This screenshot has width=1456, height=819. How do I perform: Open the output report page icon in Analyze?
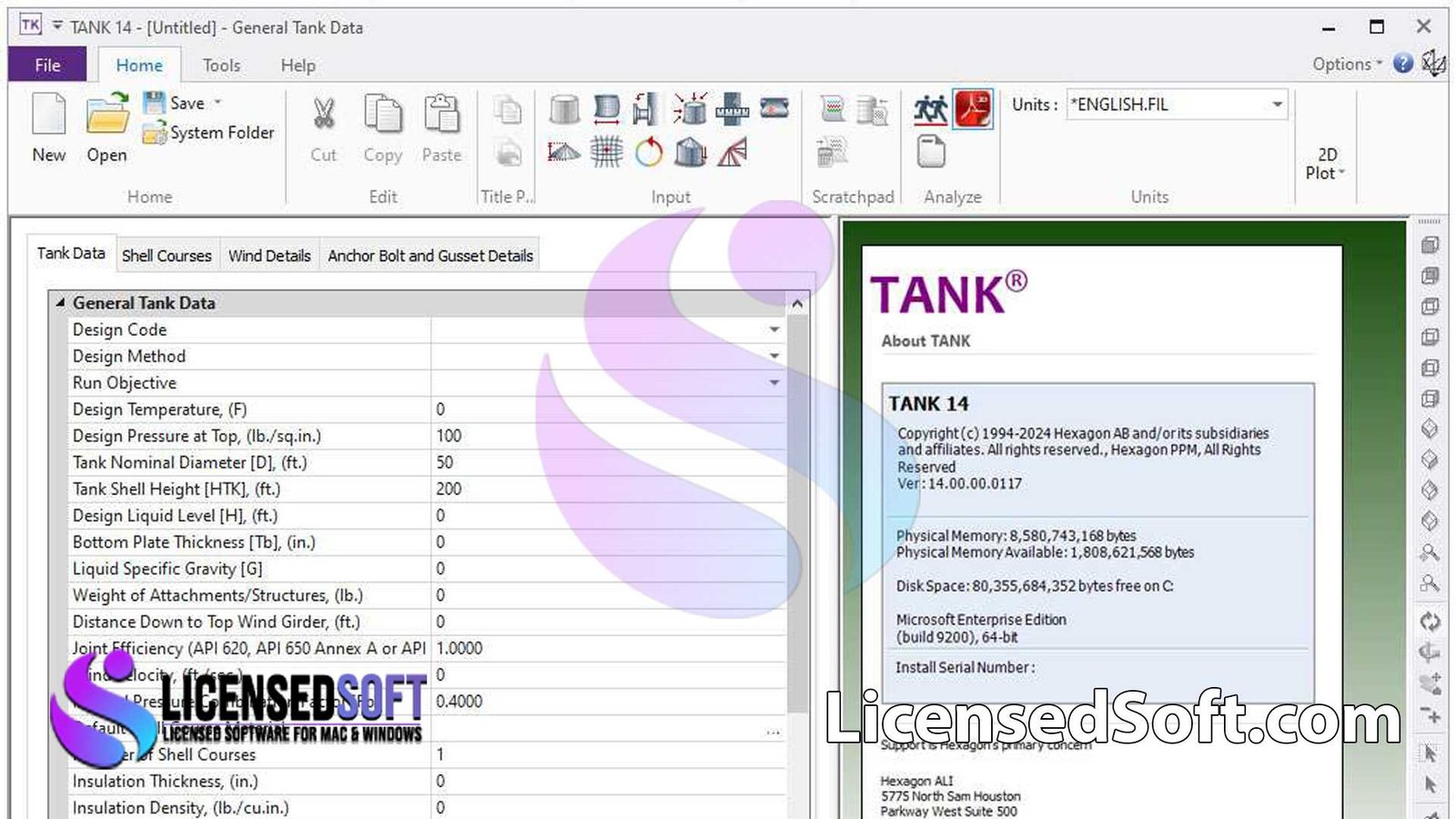(x=931, y=152)
